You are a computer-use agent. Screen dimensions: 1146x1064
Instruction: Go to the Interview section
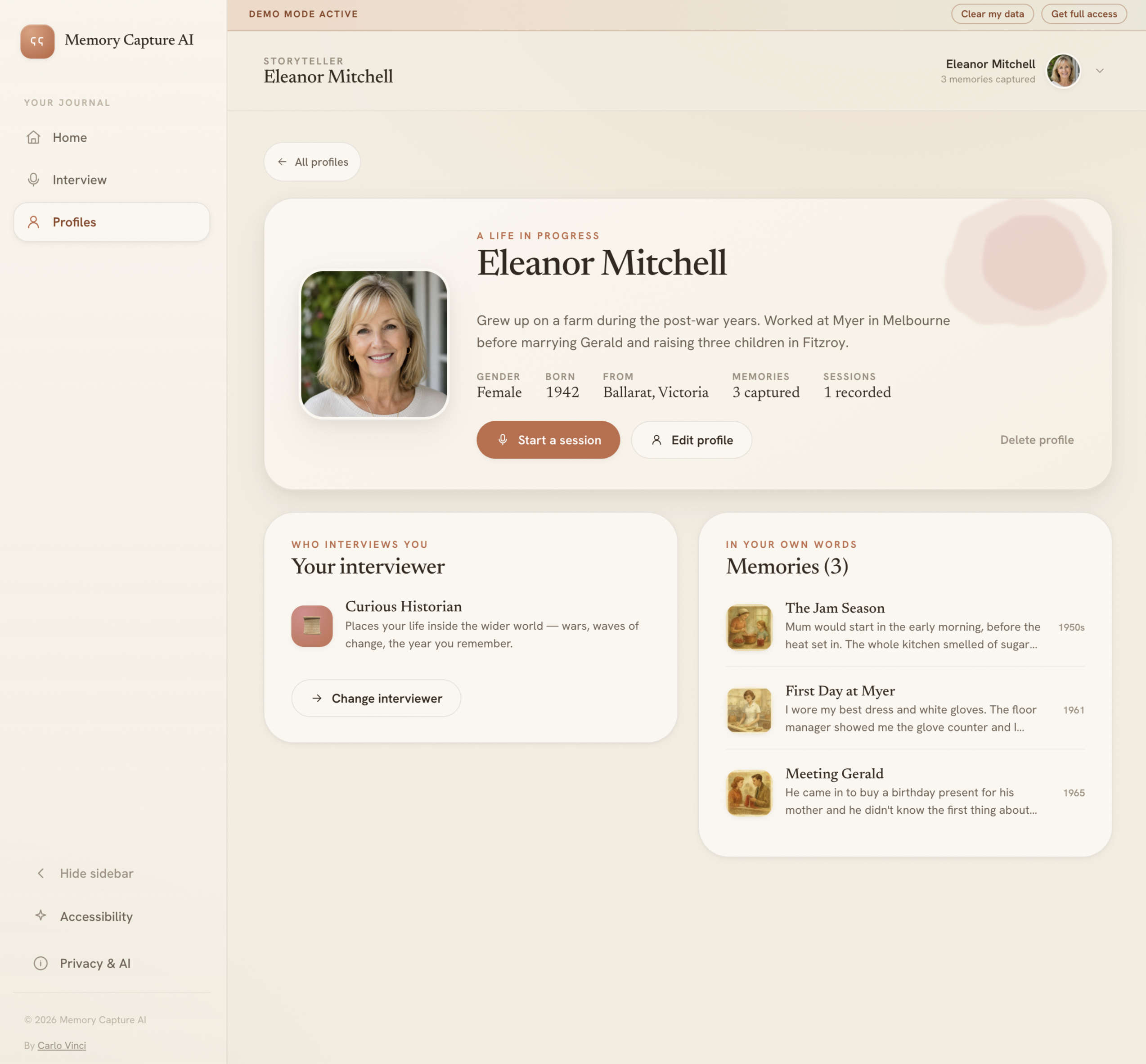click(x=112, y=180)
